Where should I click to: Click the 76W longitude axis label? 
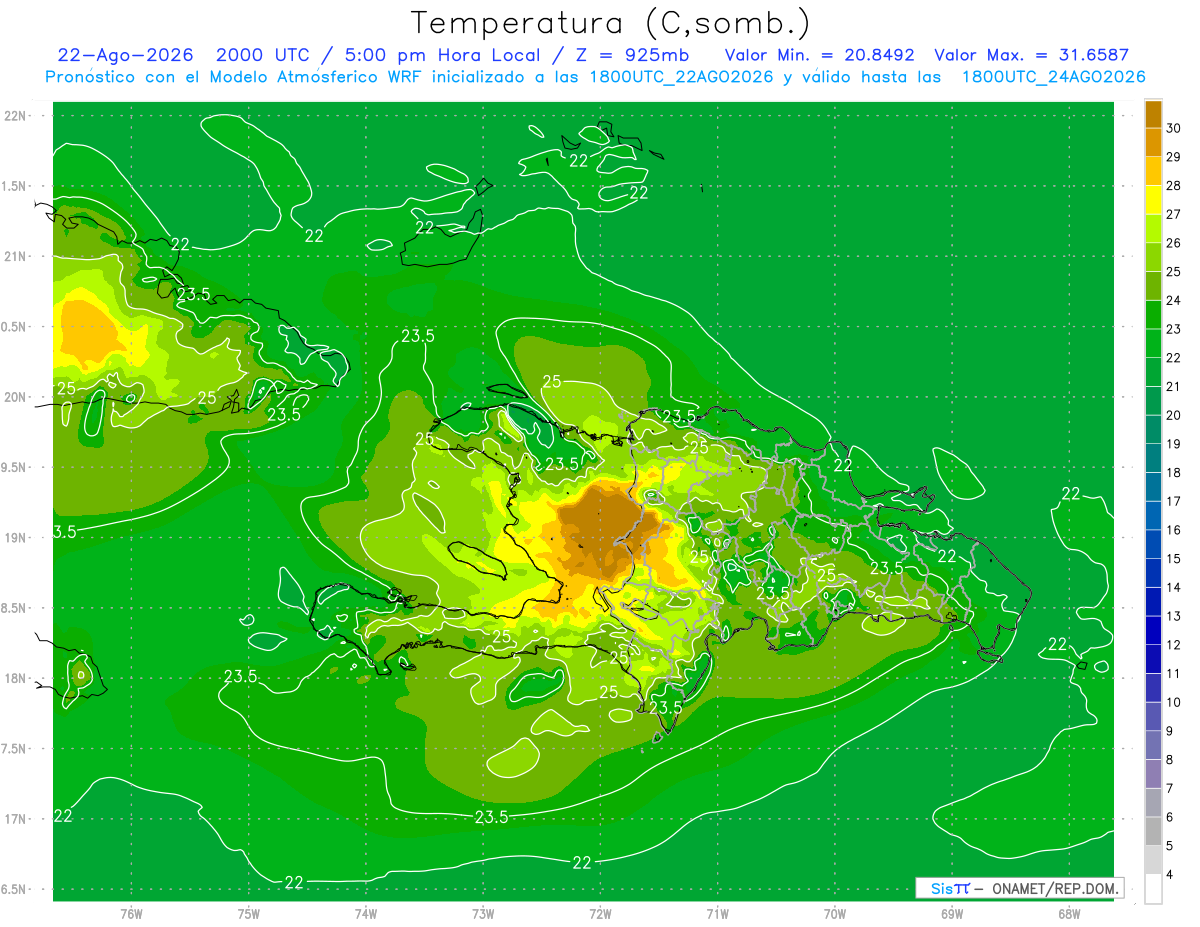(131, 913)
